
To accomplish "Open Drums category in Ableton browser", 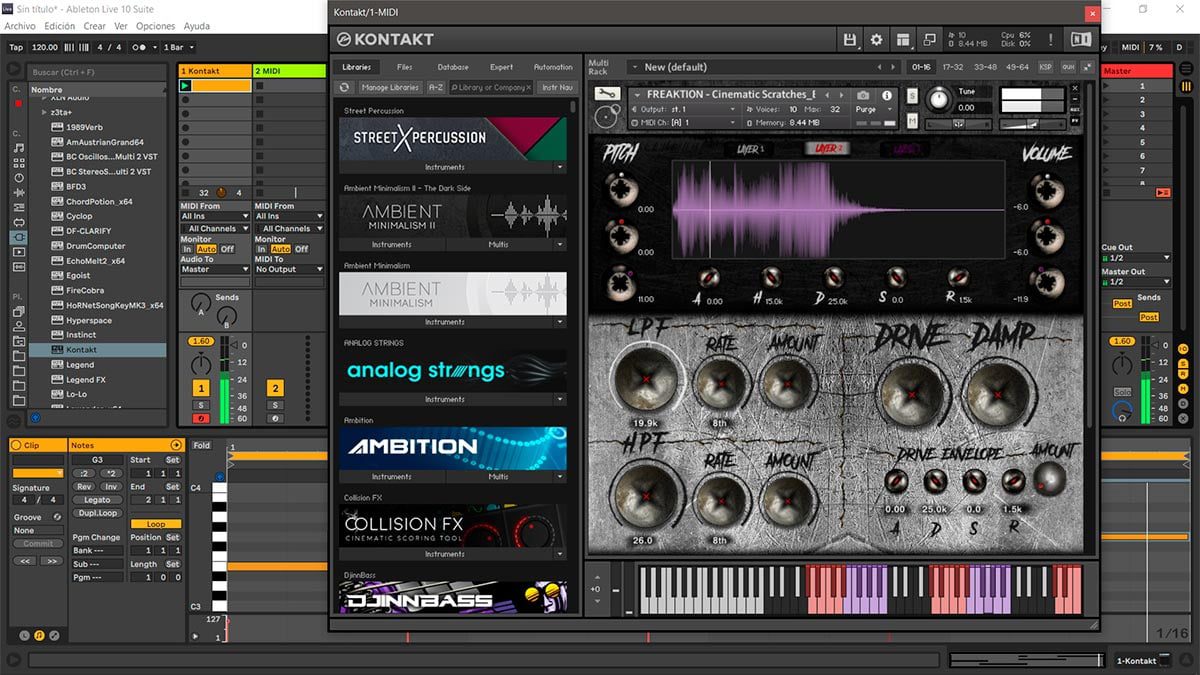I will pos(20,162).
